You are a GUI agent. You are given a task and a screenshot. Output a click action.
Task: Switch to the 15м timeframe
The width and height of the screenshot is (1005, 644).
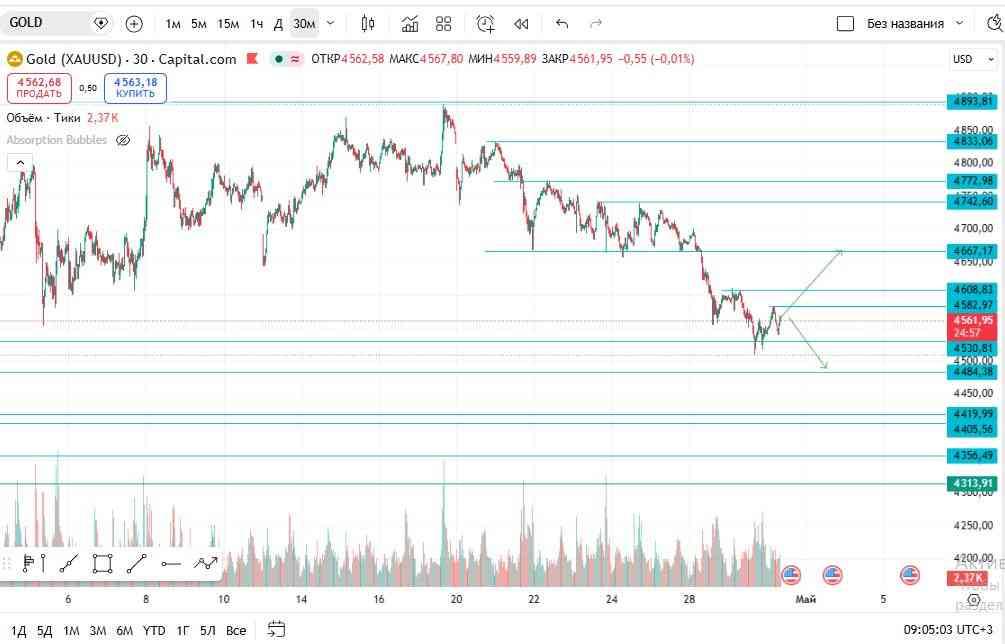[227, 23]
